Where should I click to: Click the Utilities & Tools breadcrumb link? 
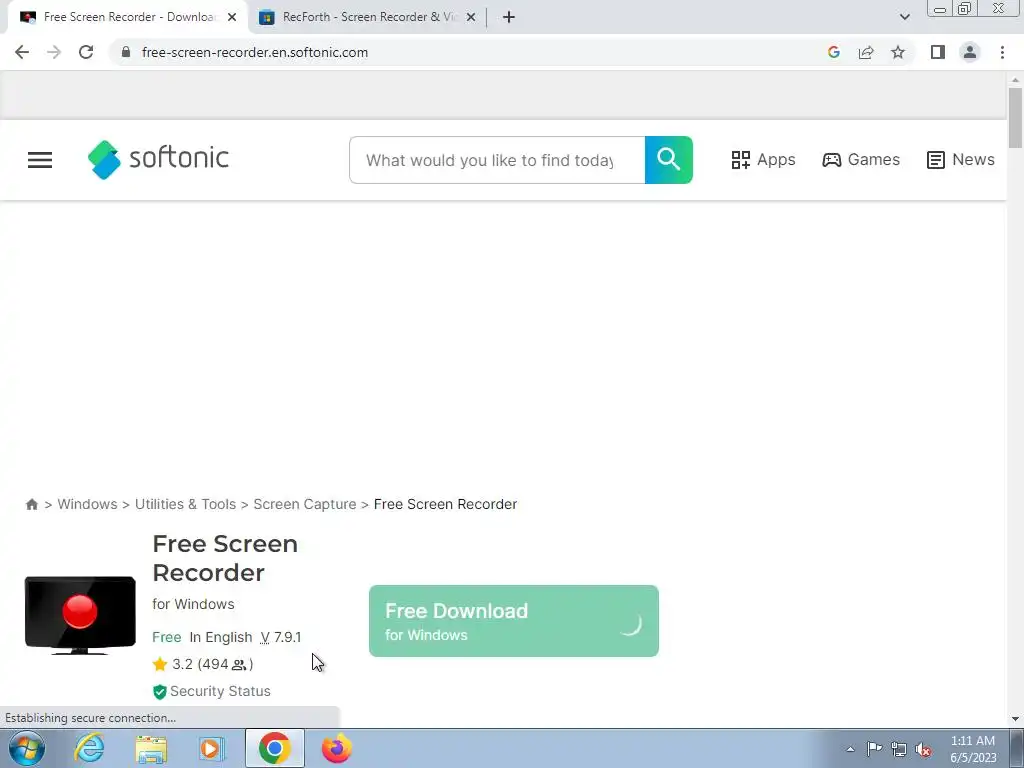point(185,504)
